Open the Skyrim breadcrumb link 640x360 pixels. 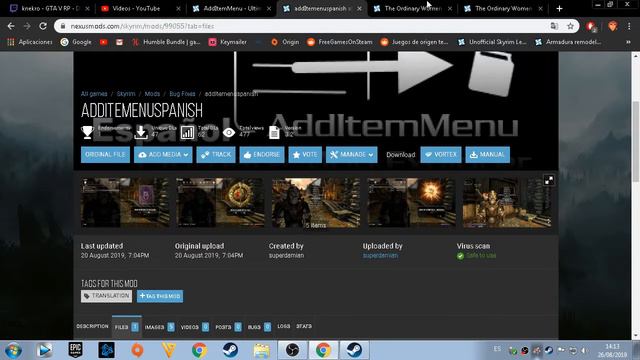126,94
